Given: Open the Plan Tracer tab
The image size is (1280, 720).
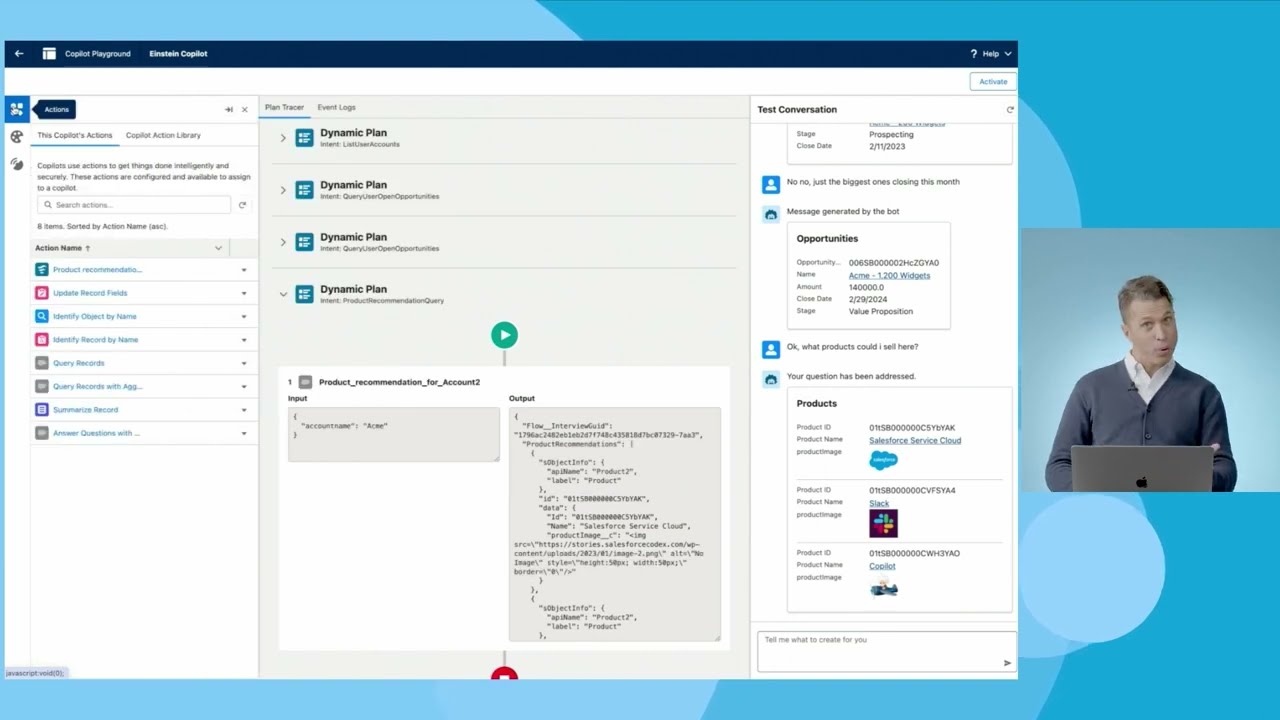Looking at the screenshot, I should 284,107.
